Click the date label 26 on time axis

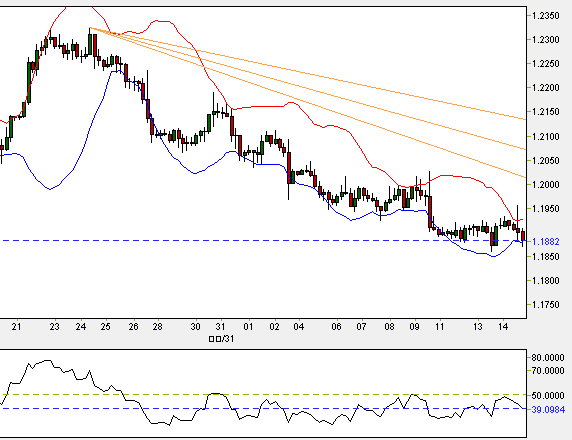coord(133,327)
